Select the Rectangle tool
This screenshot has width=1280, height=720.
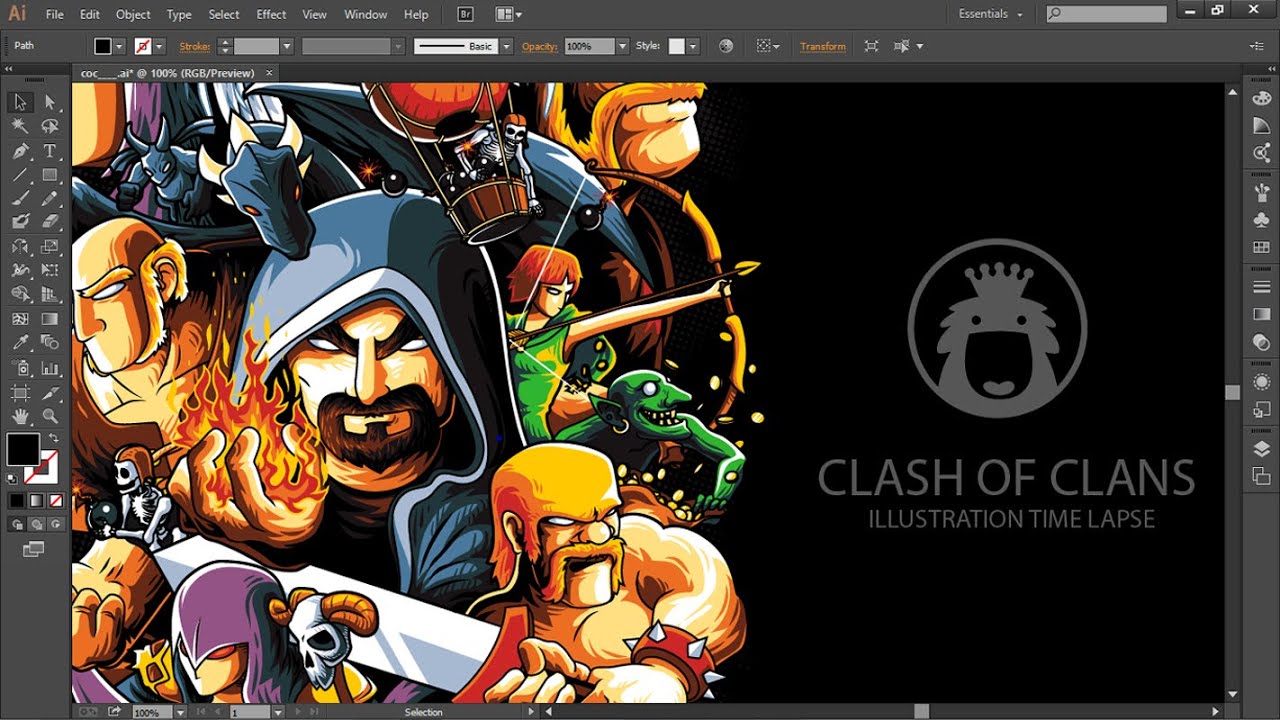click(x=50, y=175)
